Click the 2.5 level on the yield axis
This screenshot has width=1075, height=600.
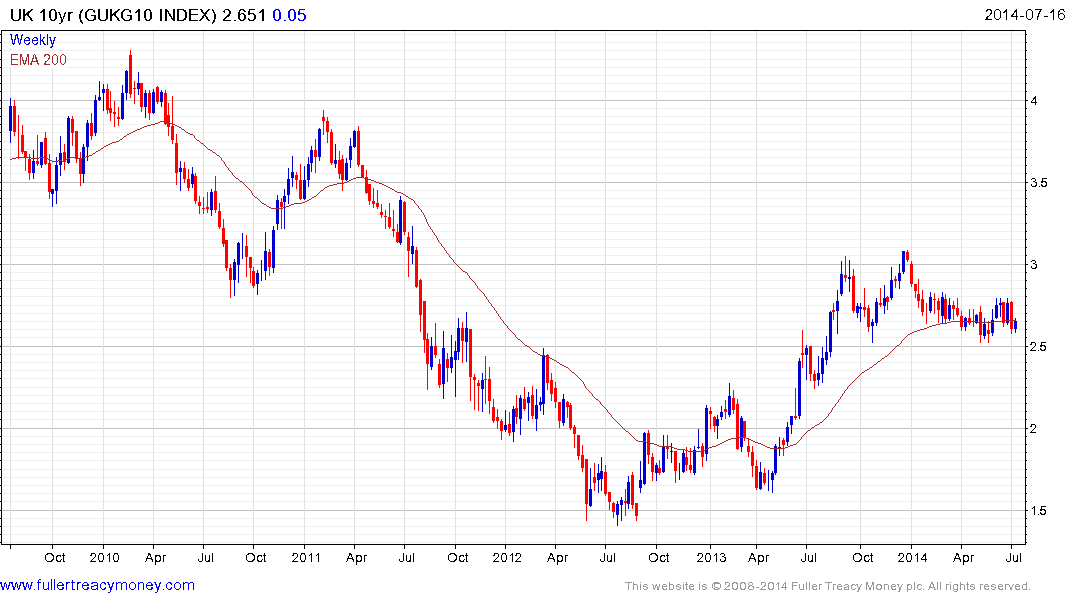(x=1039, y=346)
